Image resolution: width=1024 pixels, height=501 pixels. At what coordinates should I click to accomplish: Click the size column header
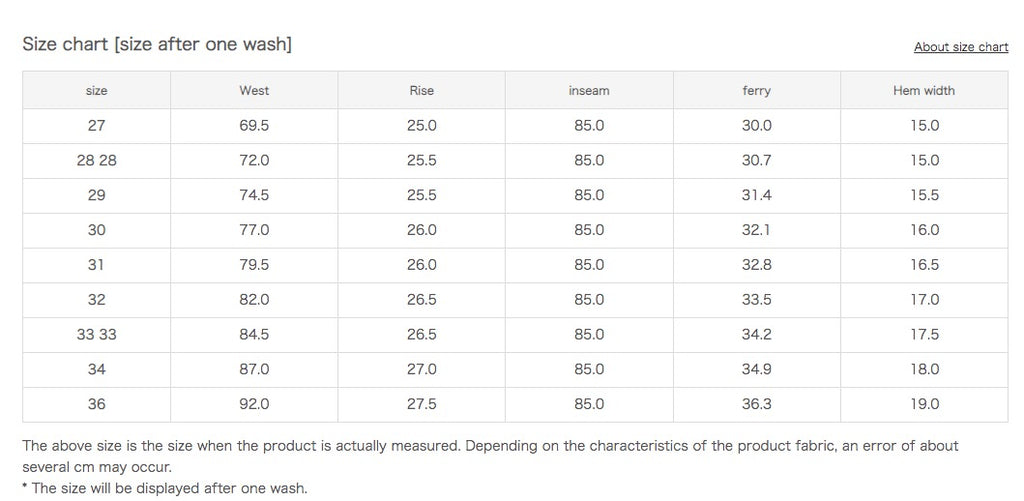click(96, 90)
